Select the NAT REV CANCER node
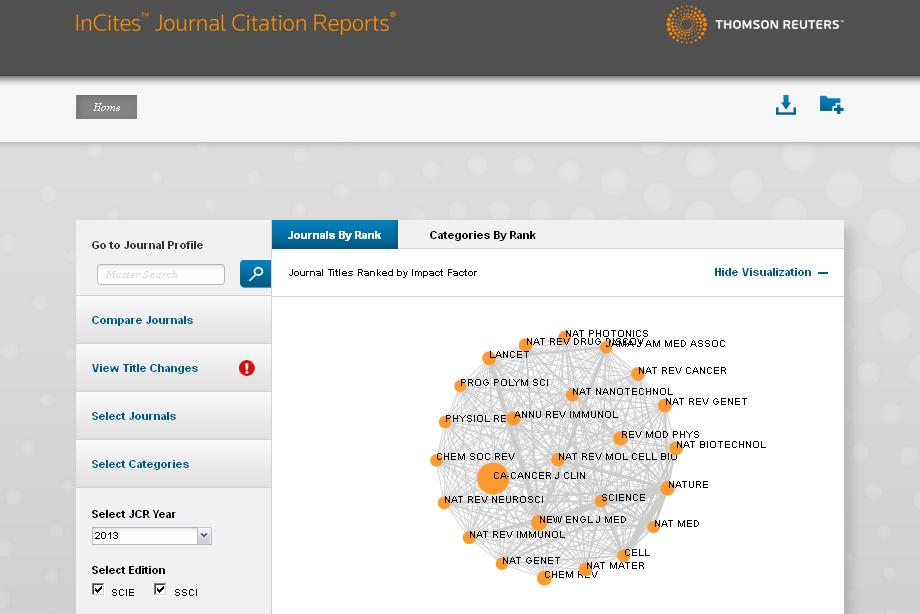920x614 pixels. 637,373
